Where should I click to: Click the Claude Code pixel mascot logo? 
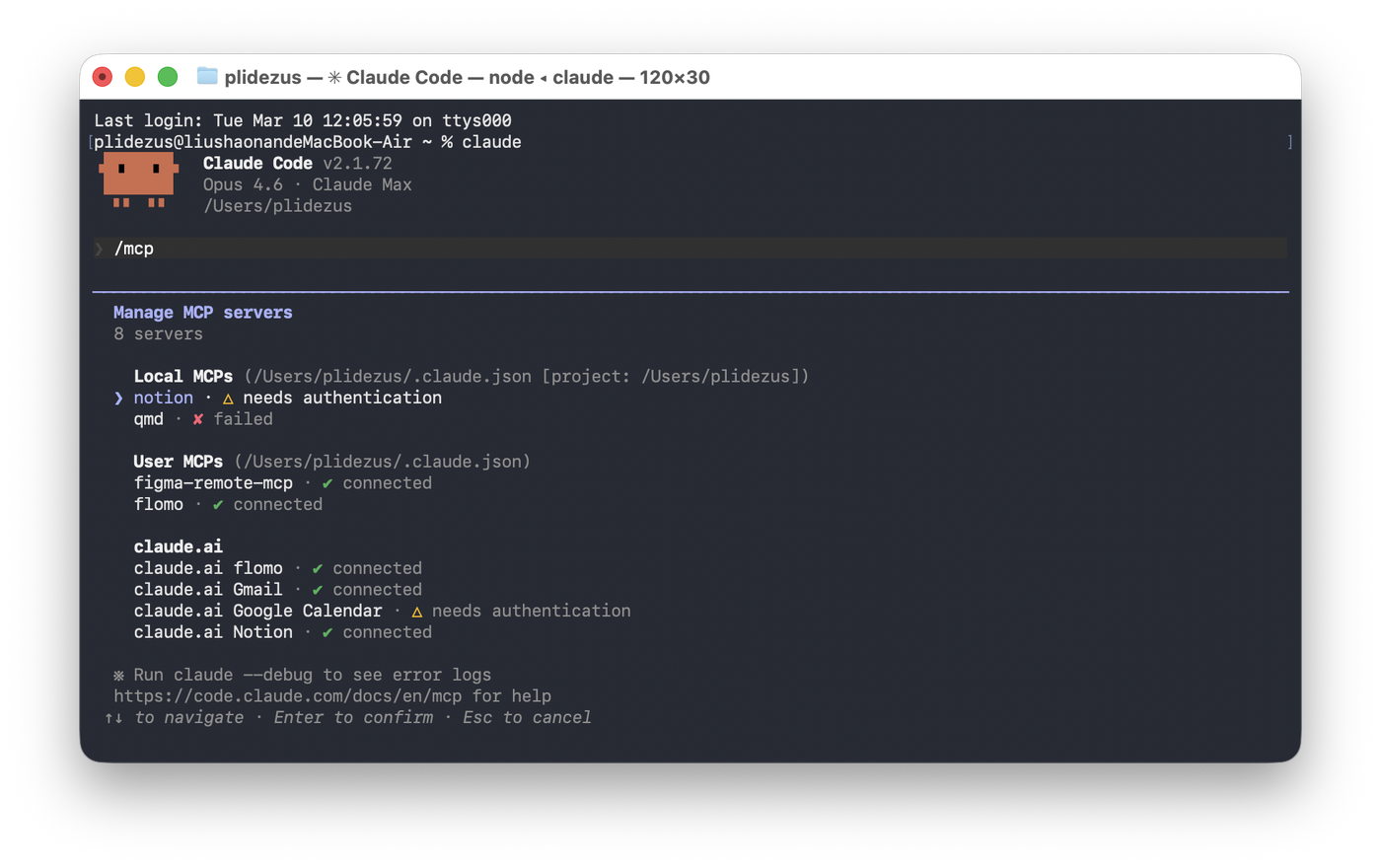pos(138,180)
